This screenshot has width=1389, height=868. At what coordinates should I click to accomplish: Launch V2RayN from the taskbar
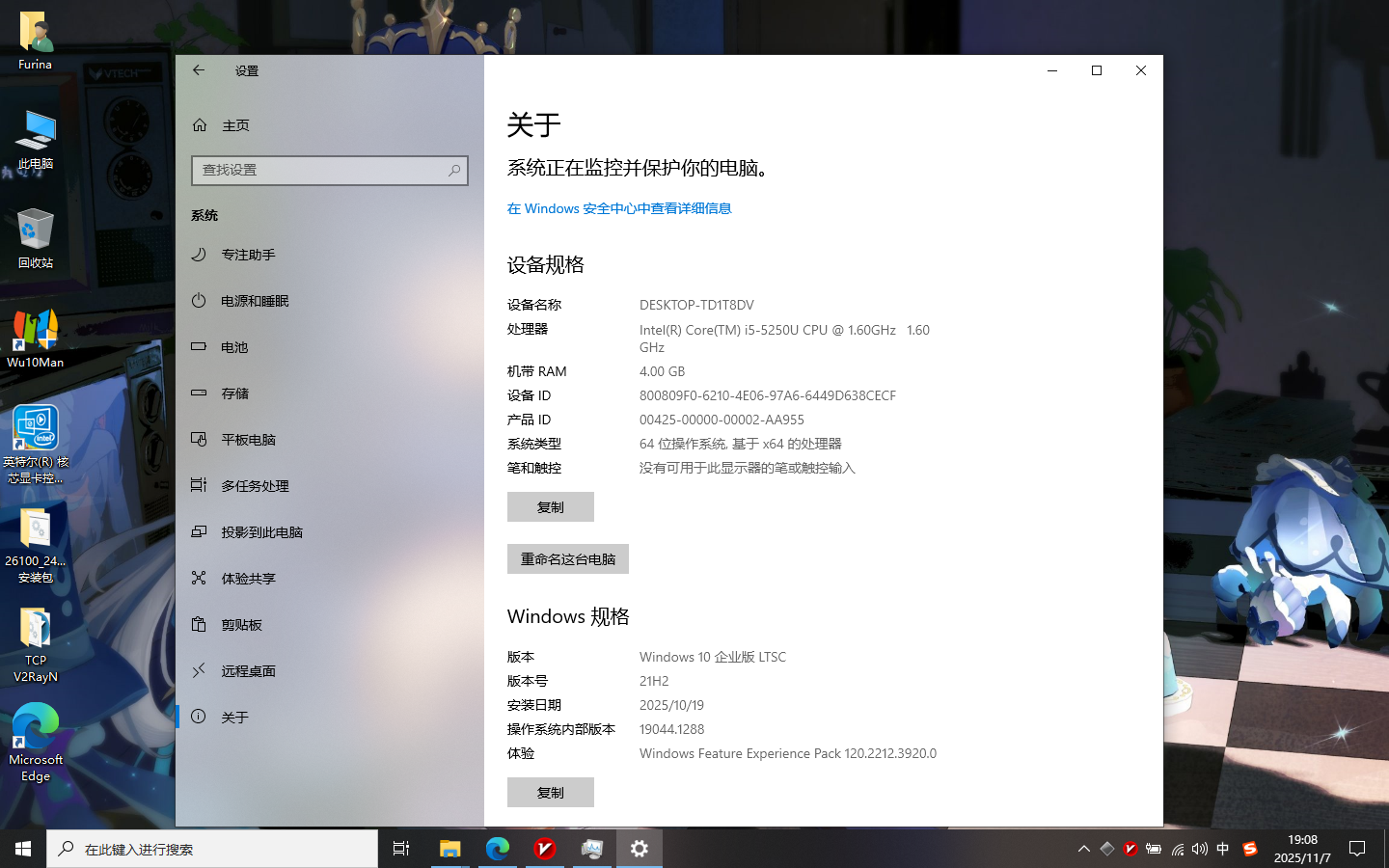pyautogui.click(x=544, y=849)
